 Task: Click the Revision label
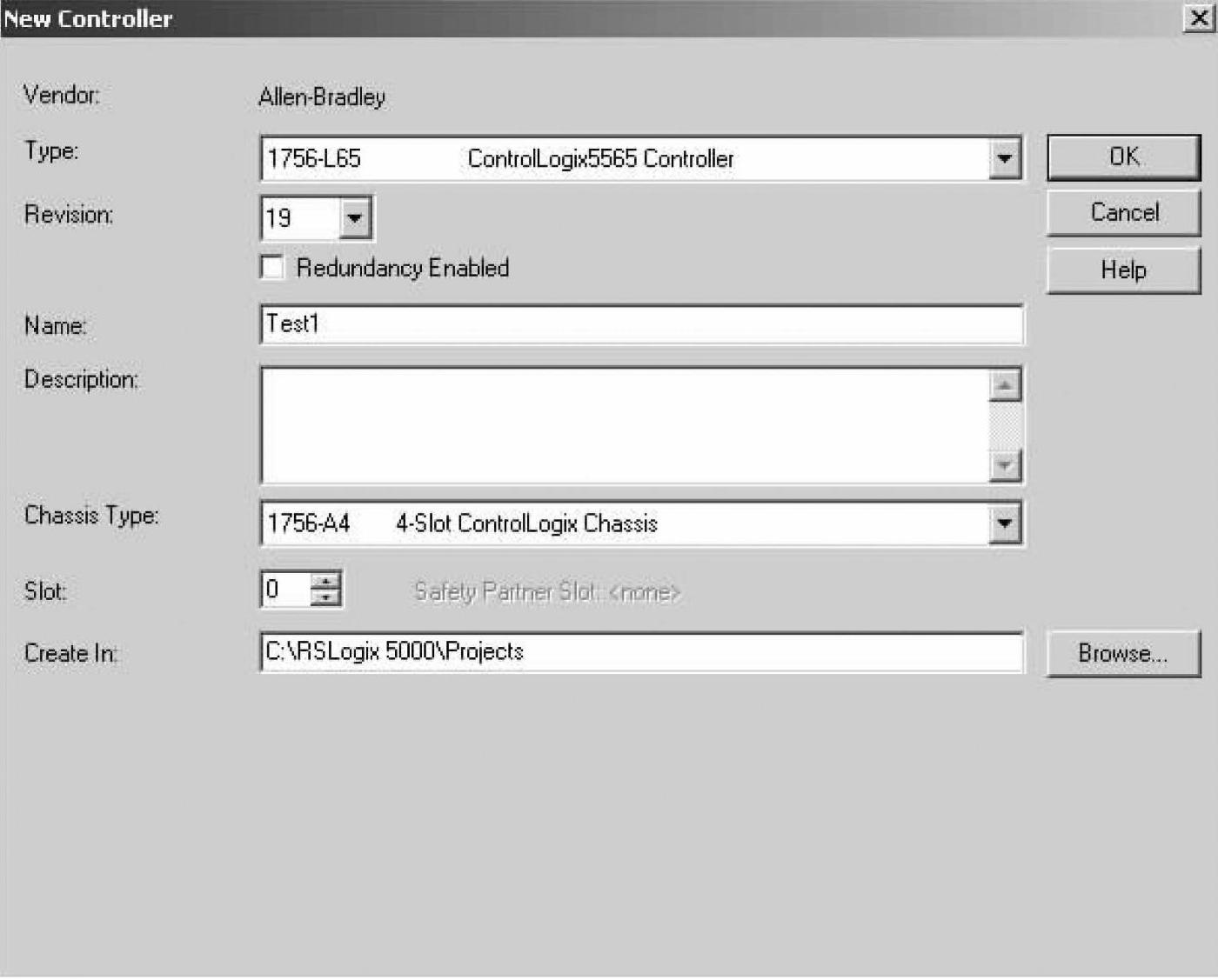[69, 215]
